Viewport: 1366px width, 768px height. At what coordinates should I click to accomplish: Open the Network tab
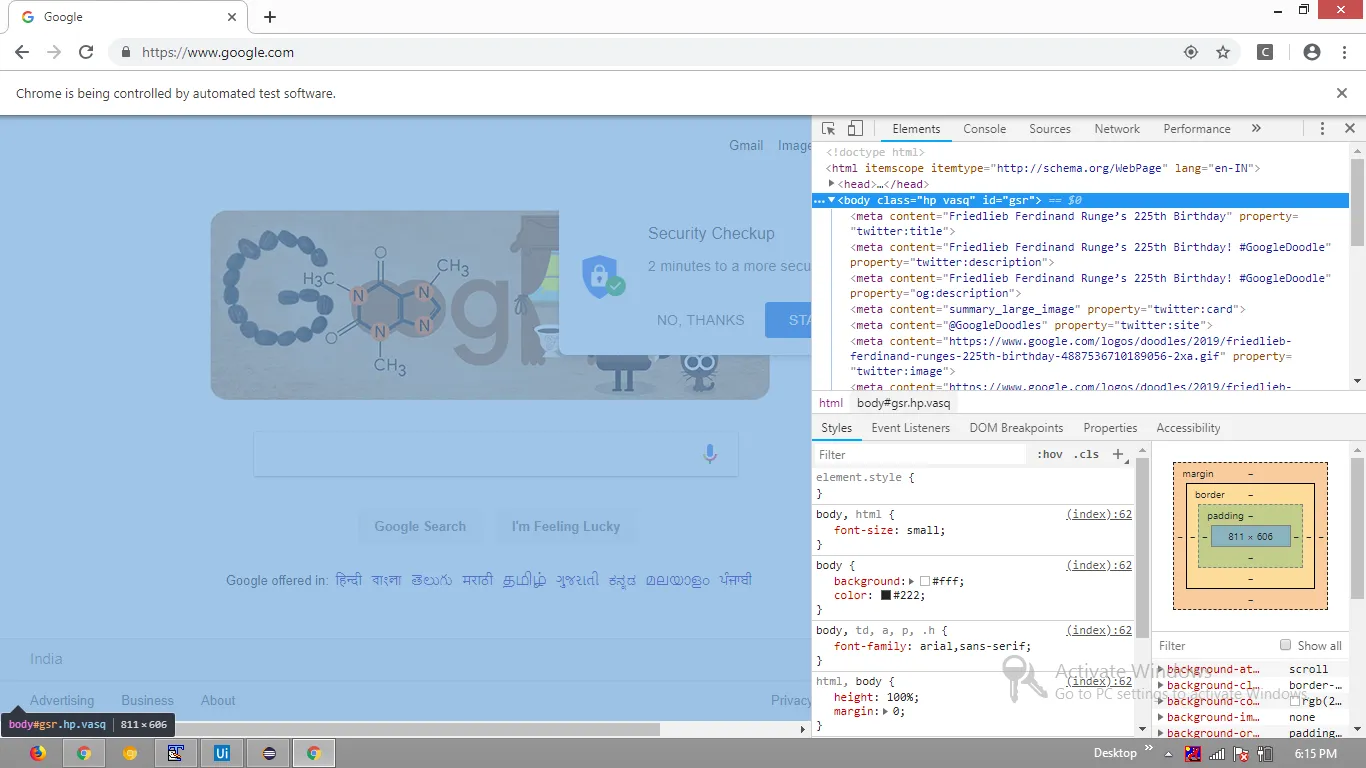coord(1117,129)
